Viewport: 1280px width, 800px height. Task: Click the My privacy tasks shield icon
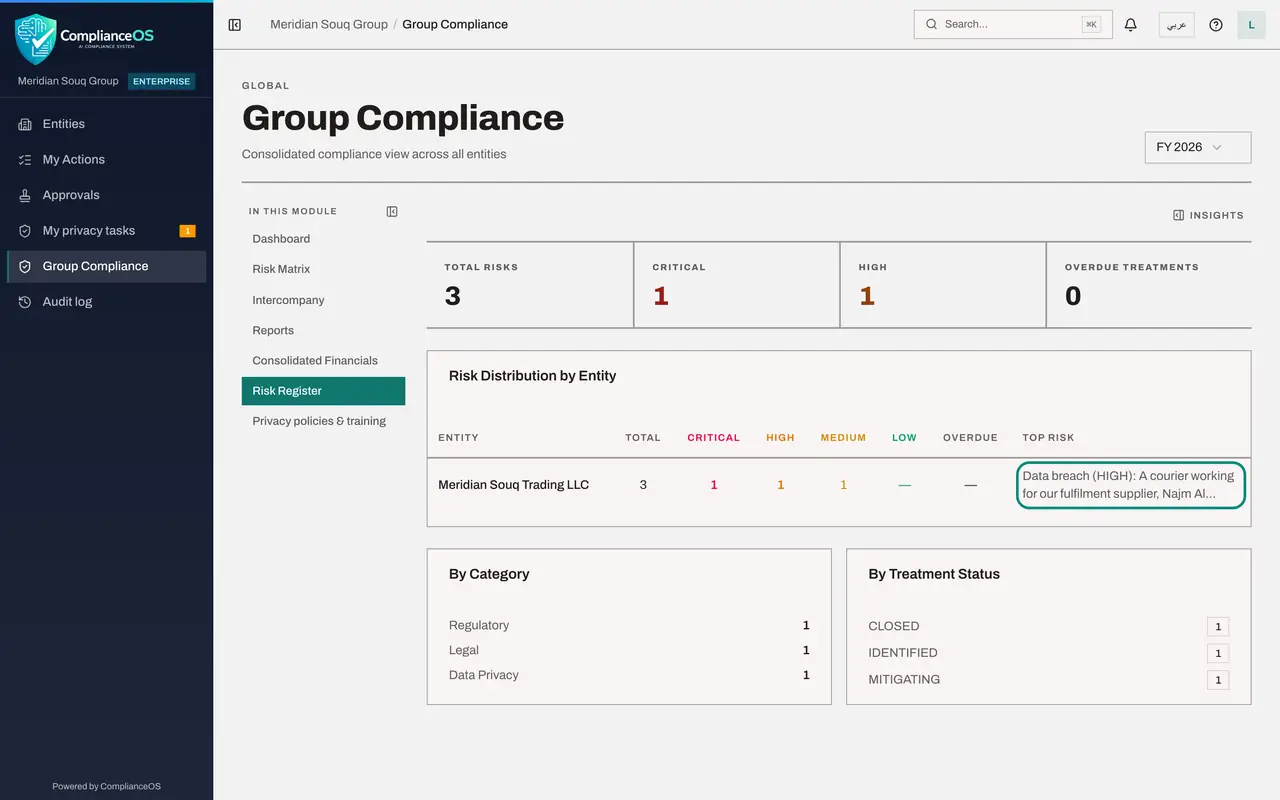point(25,231)
